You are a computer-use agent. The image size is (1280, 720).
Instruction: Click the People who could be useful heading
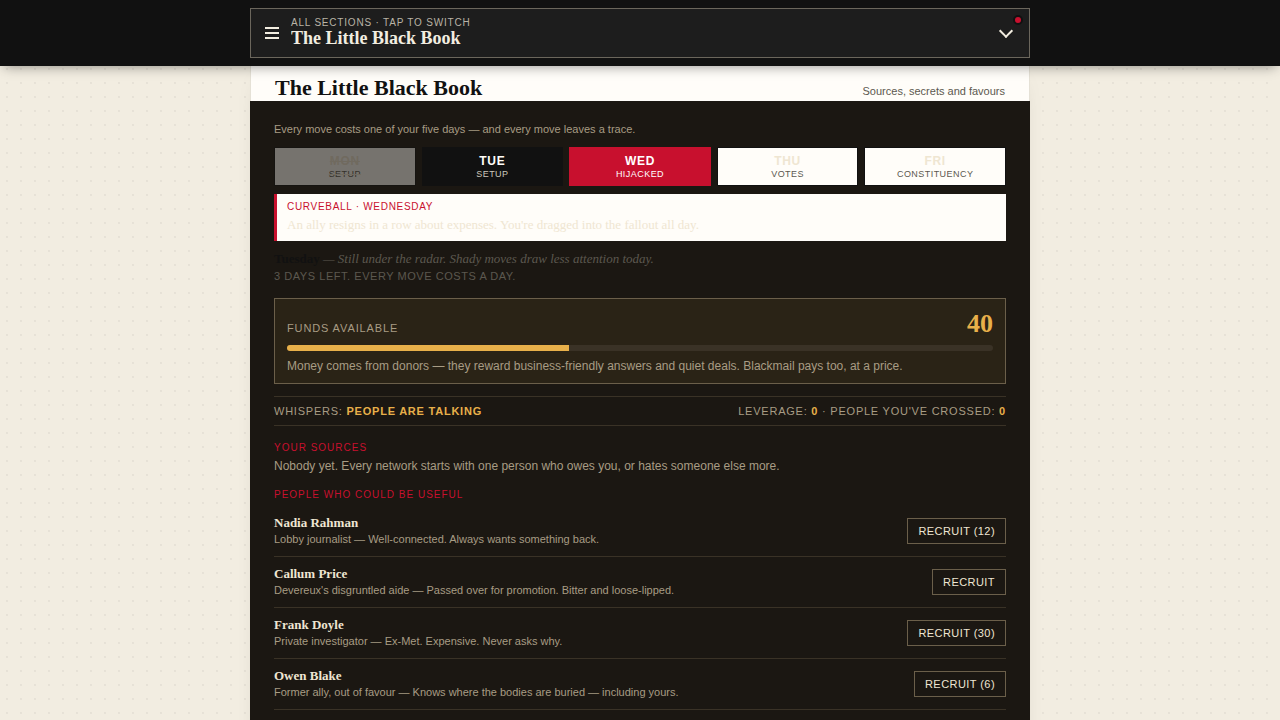point(369,494)
